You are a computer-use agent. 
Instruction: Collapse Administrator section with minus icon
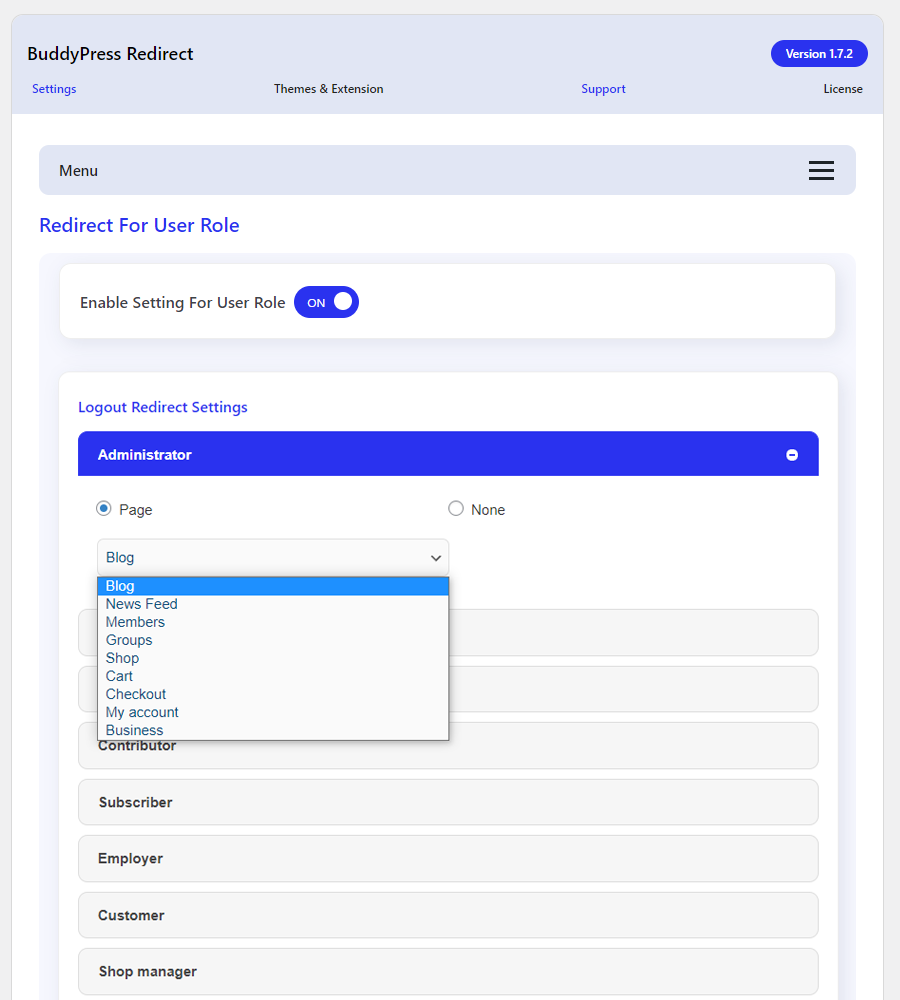tap(792, 455)
